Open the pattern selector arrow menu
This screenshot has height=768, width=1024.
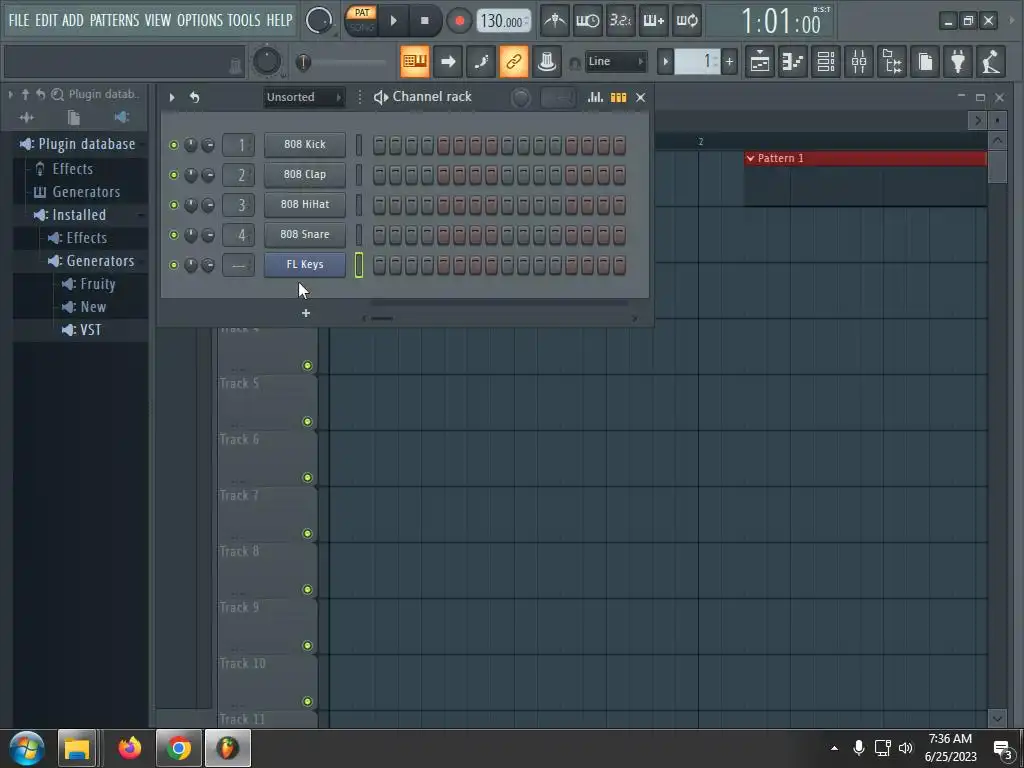tap(665, 62)
